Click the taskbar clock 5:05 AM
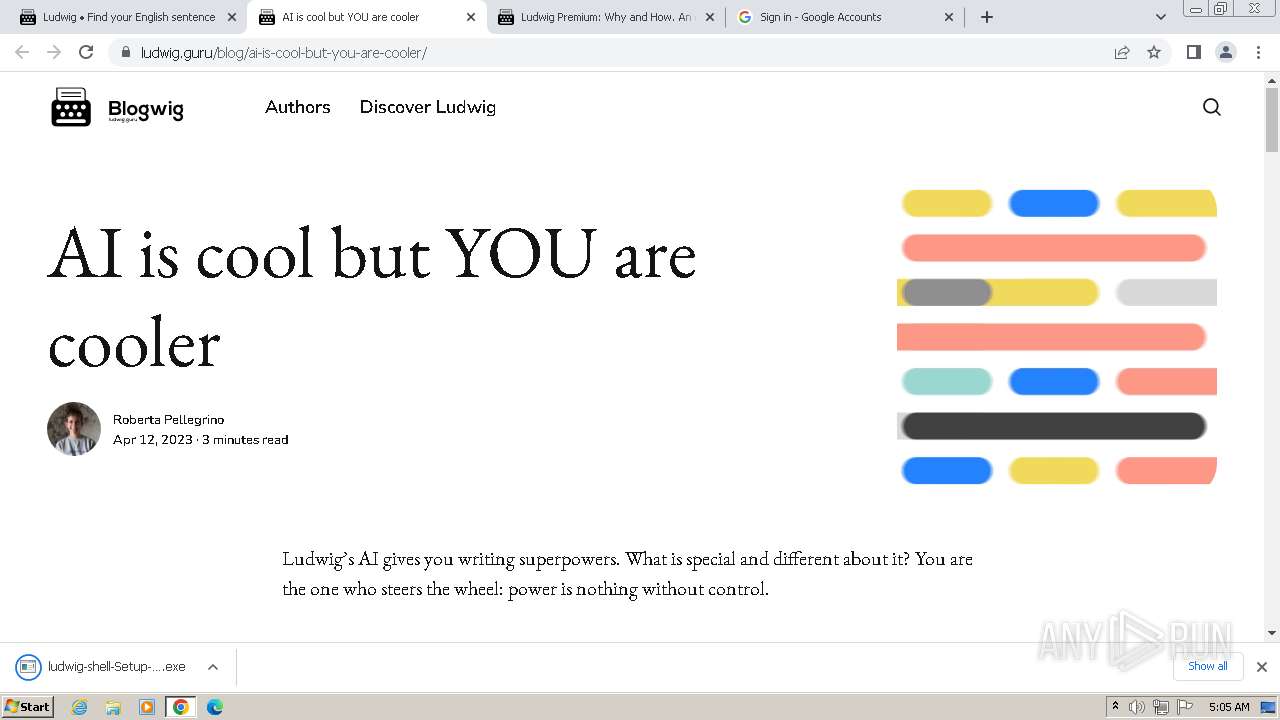The height and width of the screenshot is (720, 1280). pos(1229,707)
